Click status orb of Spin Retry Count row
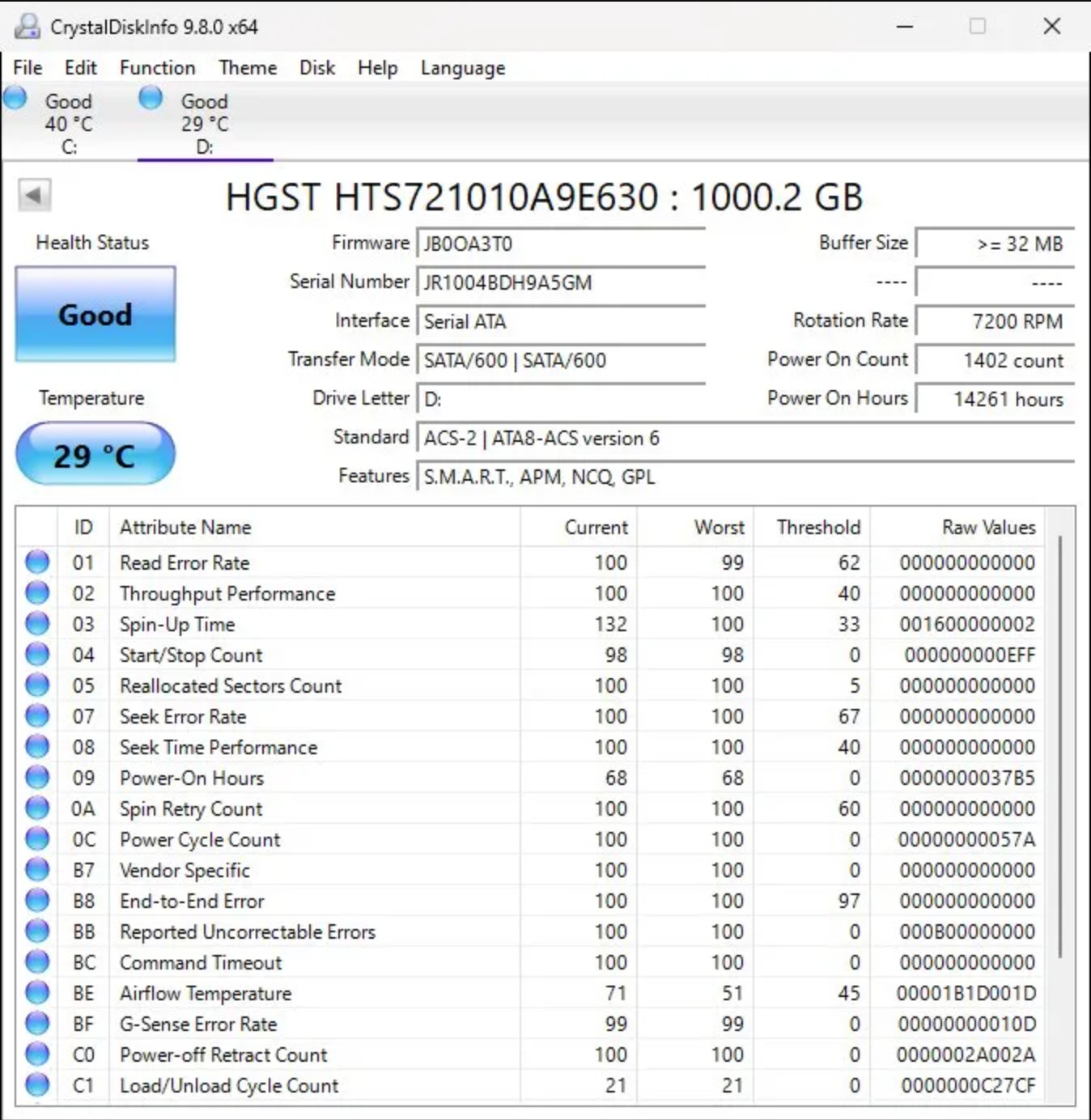This screenshot has width=1091, height=1120. [x=37, y=808]
